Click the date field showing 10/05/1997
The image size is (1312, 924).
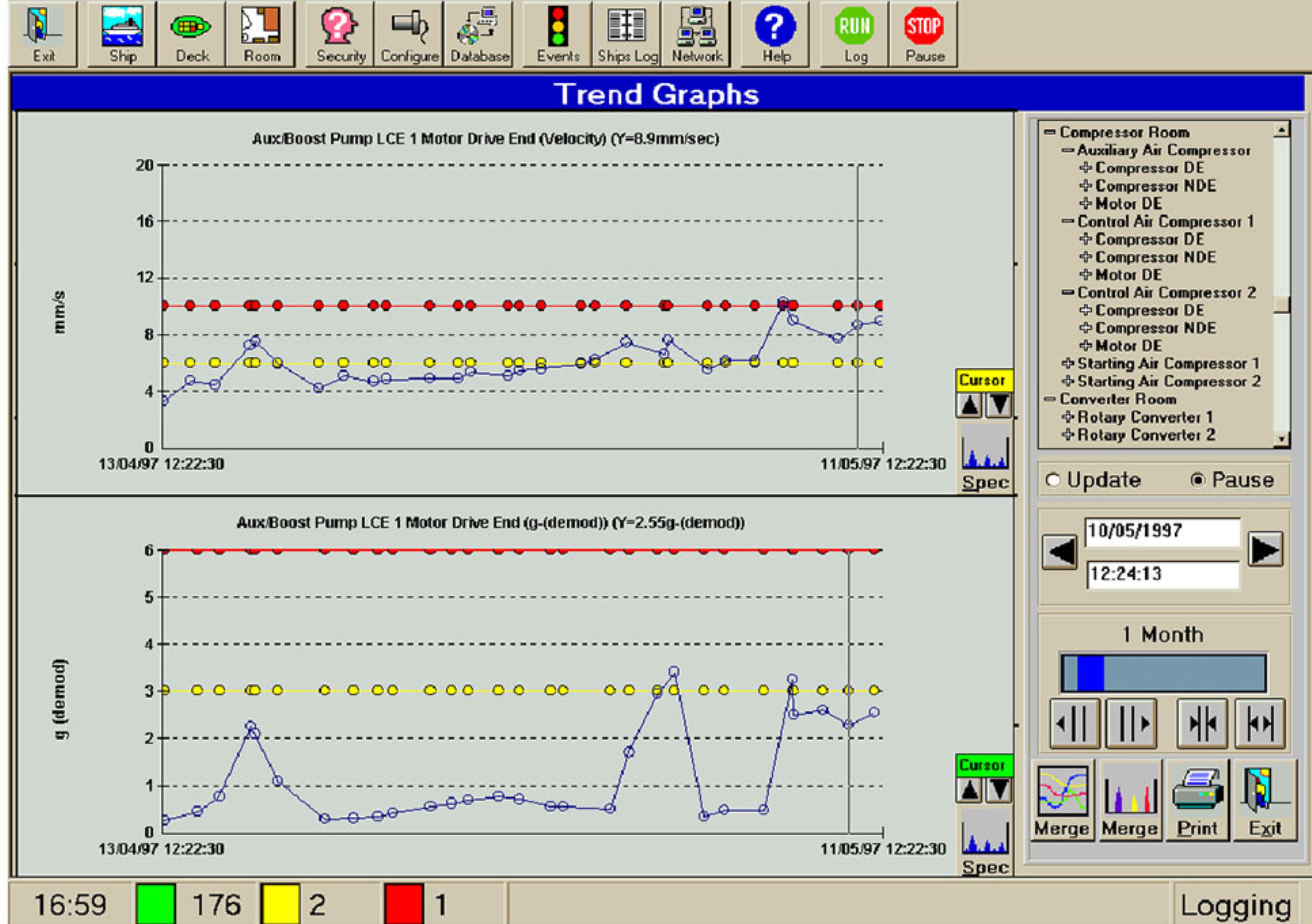[1162, 532]
